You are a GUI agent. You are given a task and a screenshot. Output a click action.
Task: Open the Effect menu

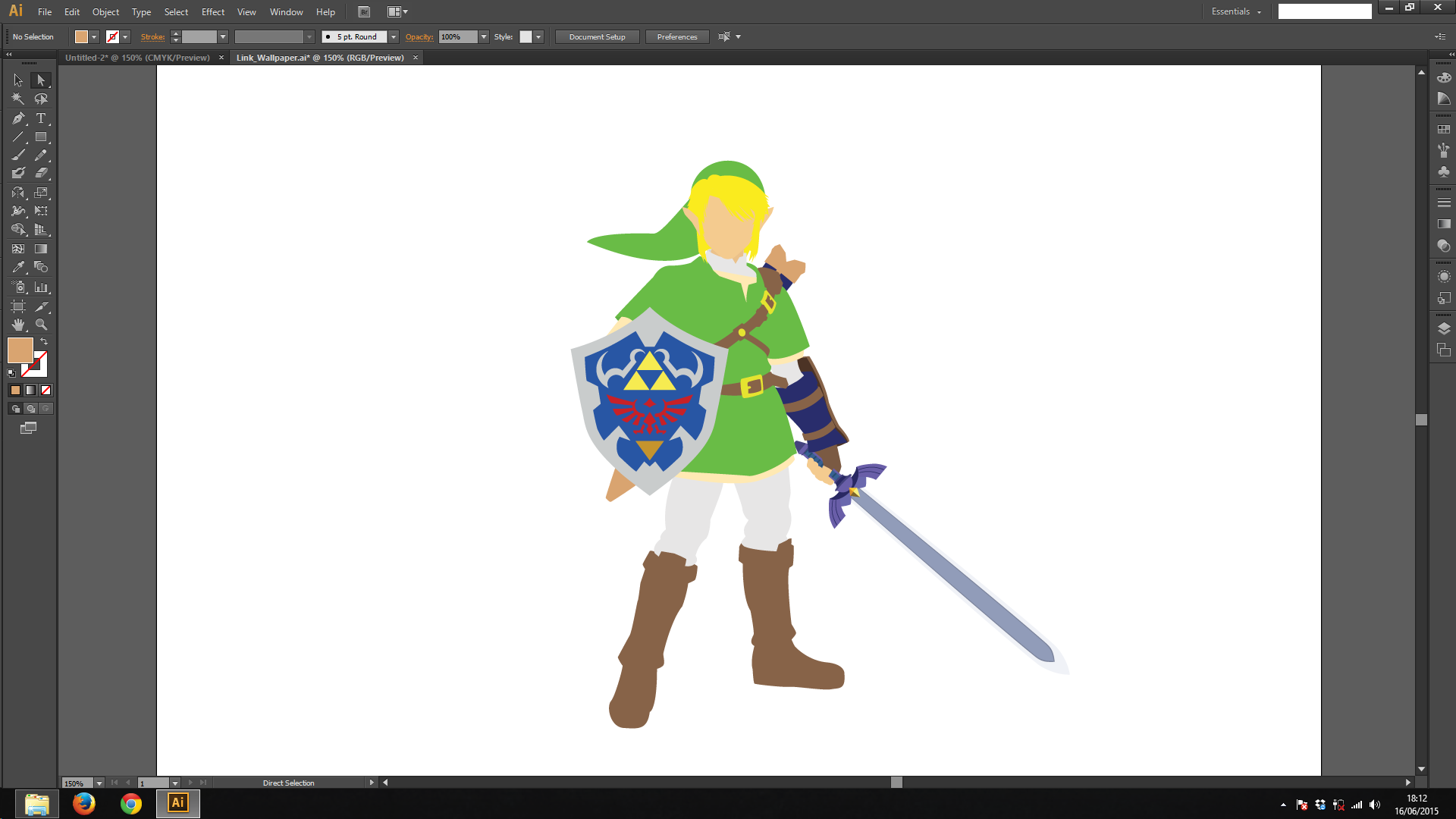pyautogui.click(x=213, y=12)
